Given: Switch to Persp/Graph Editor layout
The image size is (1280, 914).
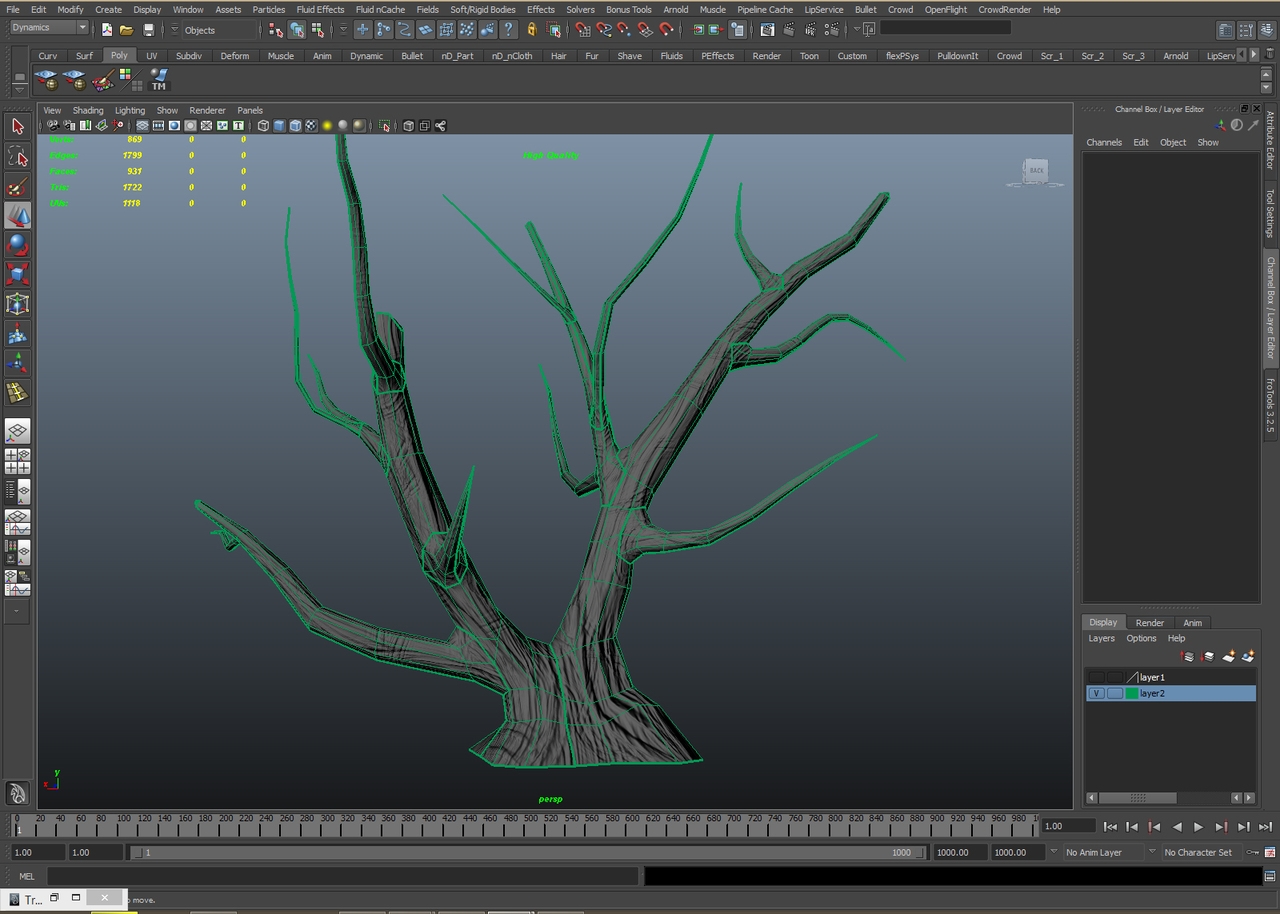Looking at the screenshot, I should [x=17, y=521].
